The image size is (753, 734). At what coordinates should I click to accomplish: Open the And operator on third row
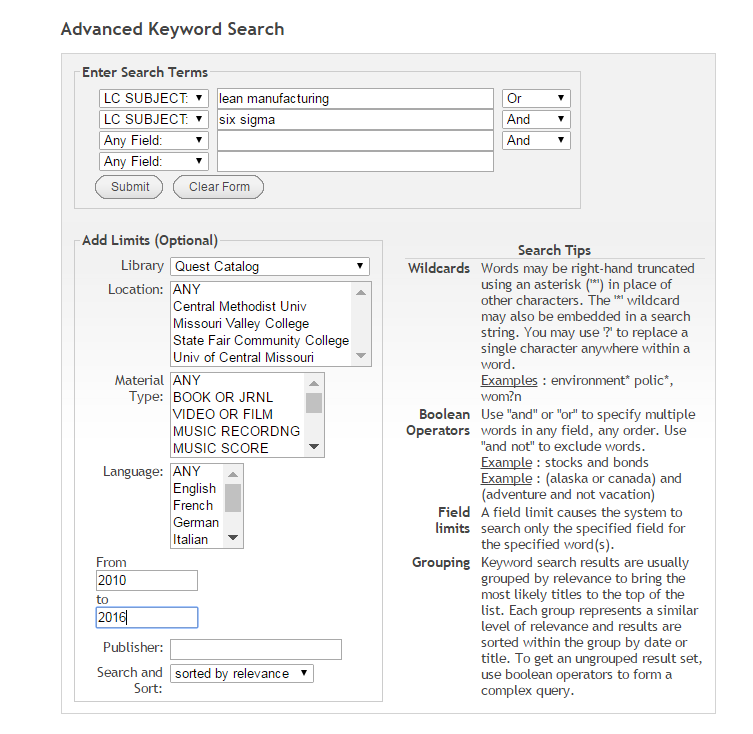coord(536,140)
